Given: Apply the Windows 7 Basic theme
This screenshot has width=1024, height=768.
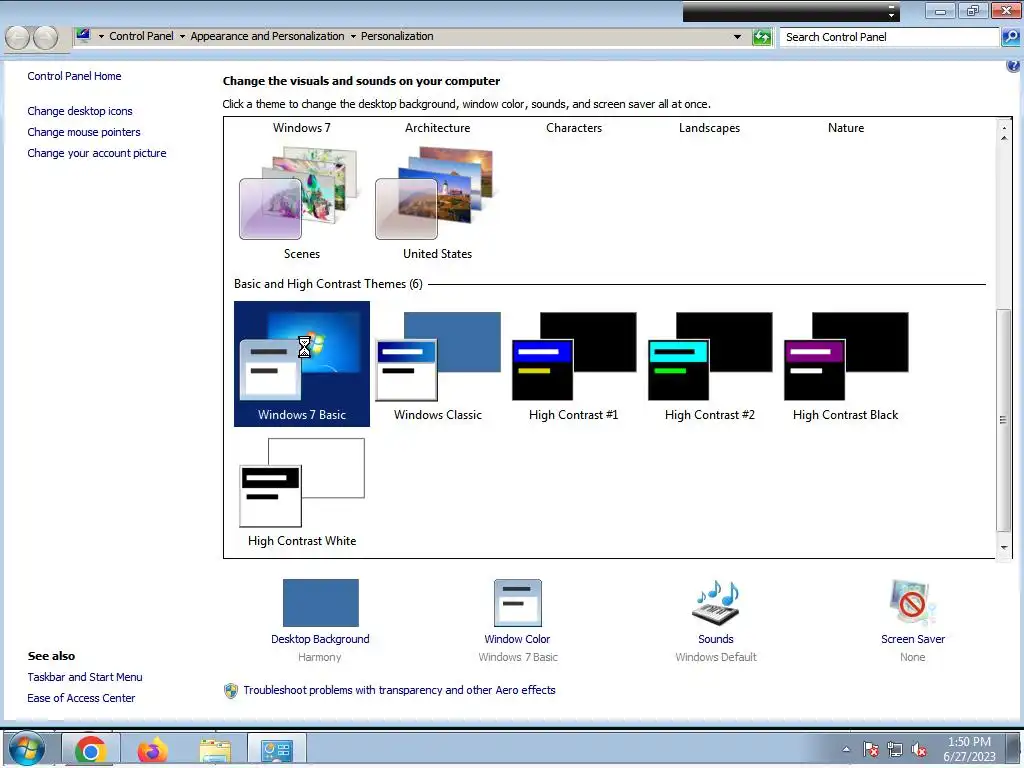Looking at the screenshot, I should pyautogui.click(x=302, y=364).
